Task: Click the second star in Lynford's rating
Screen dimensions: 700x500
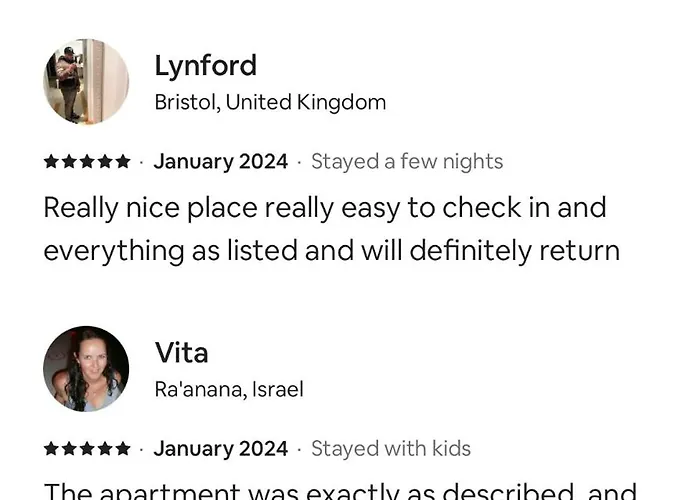Action: pyautogui.click(x=69, y=162)
